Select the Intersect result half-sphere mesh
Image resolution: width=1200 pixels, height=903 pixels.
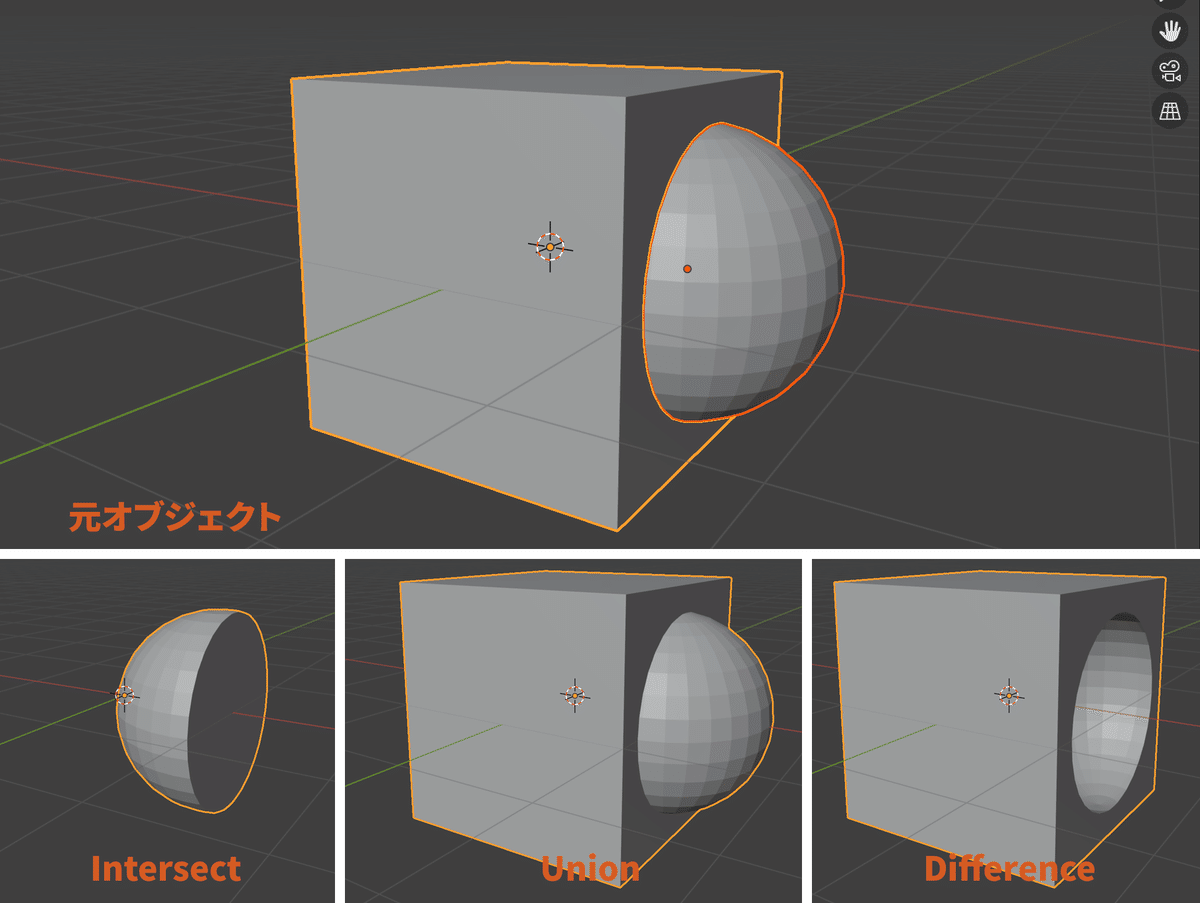click(x=192, y=711)
